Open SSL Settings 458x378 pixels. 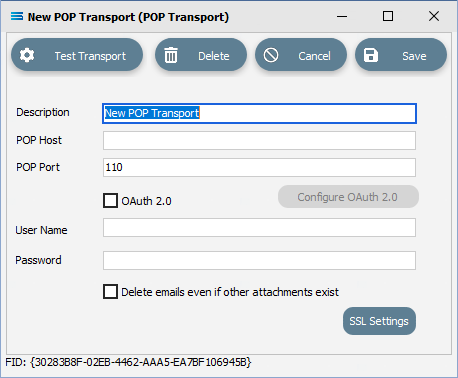tap(379, 321)
